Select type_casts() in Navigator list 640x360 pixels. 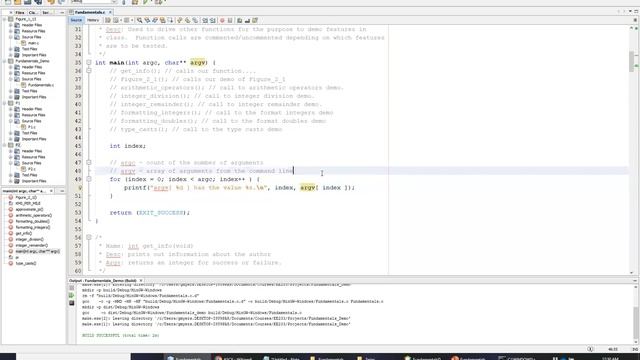pyautogui.click(x=26, y=263)
